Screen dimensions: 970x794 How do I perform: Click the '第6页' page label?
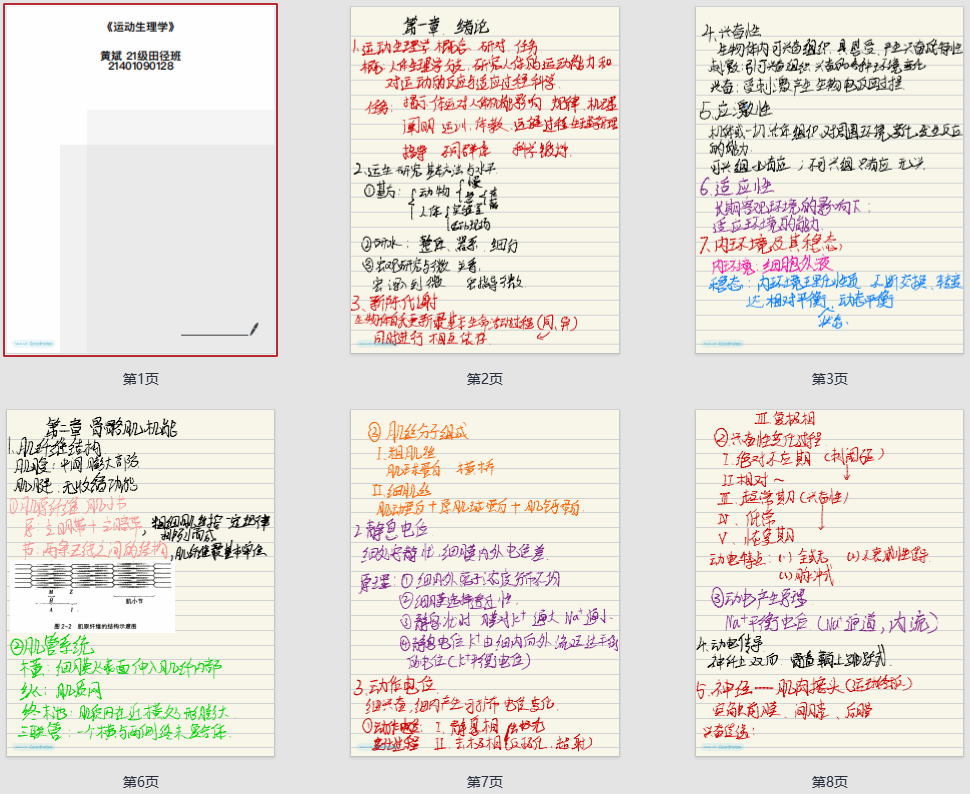pos(140,782)
